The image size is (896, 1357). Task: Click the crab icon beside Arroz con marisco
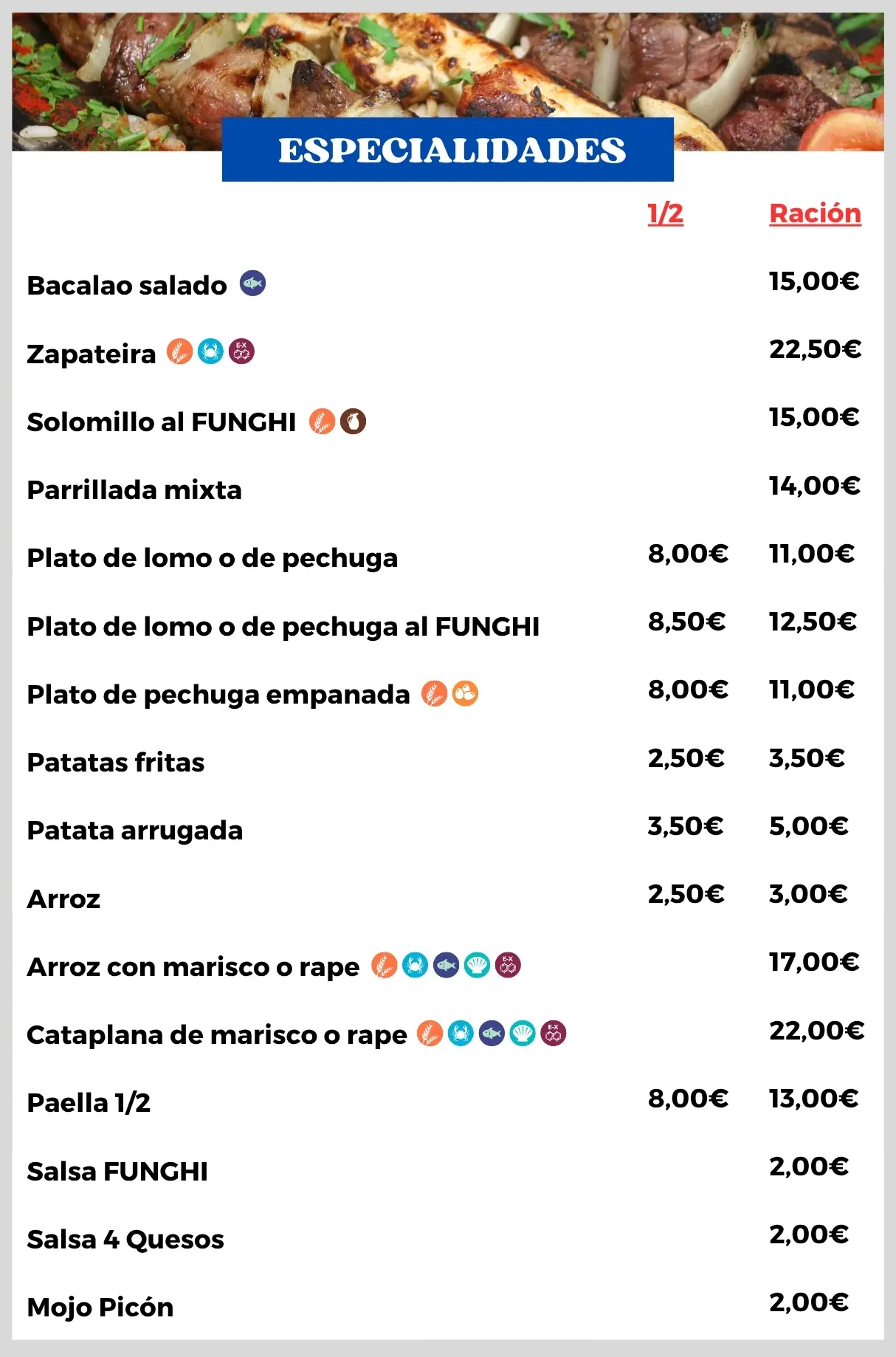(x=415, y=965)
